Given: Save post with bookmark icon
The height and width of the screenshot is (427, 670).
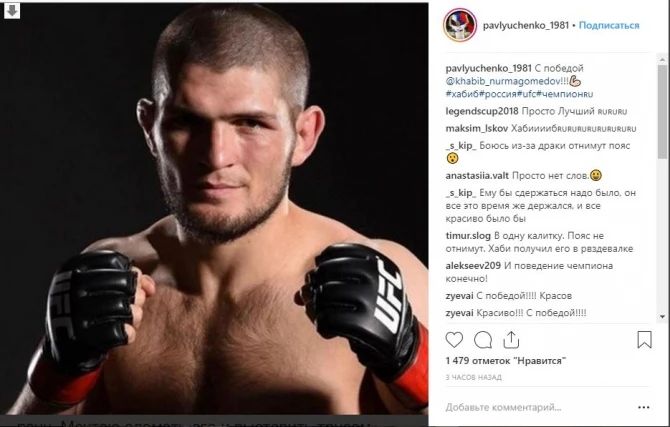Looking at the screenshot, I should [x=644, y=340].
